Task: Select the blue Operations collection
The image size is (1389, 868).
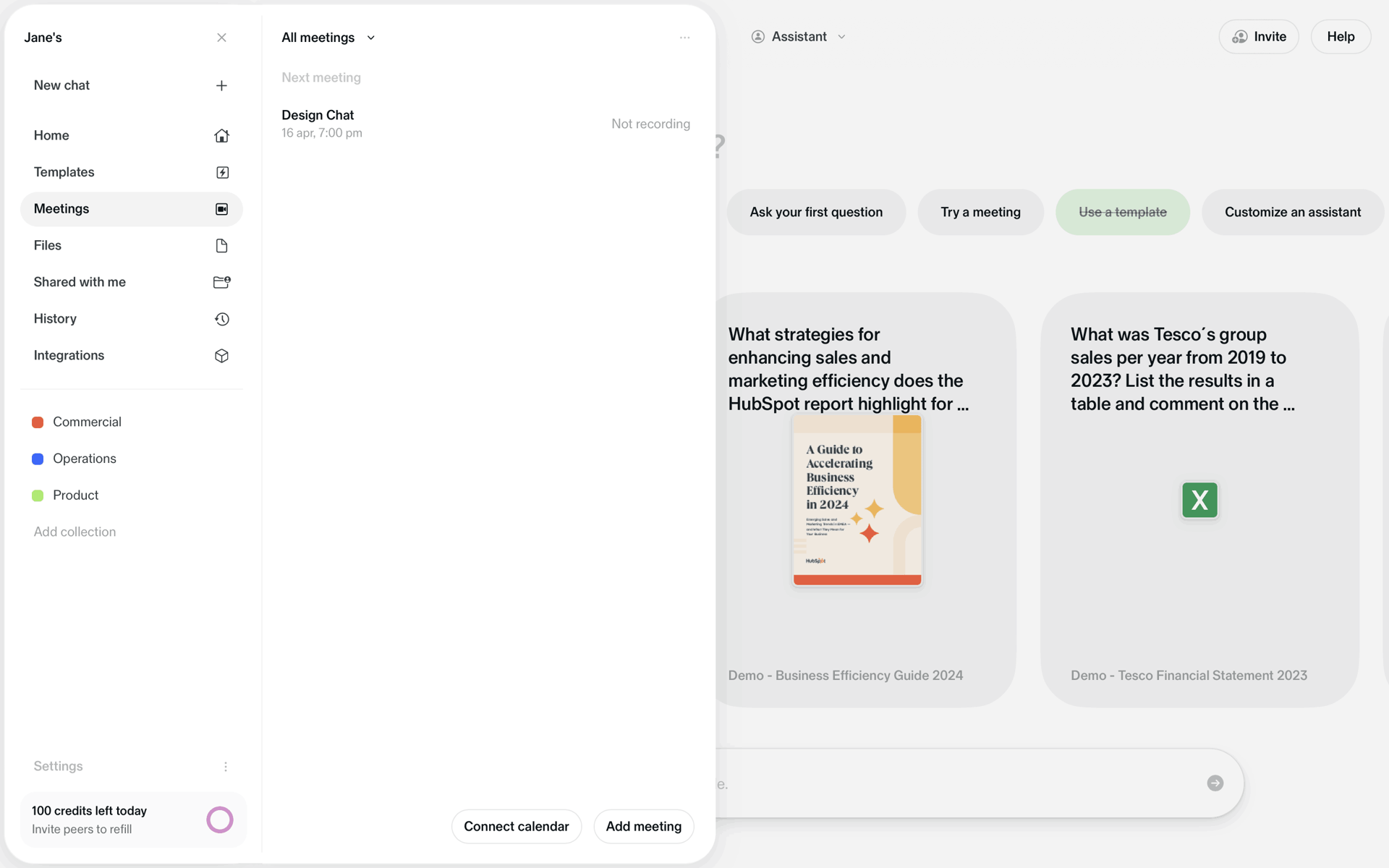Action: pos(132,459)
